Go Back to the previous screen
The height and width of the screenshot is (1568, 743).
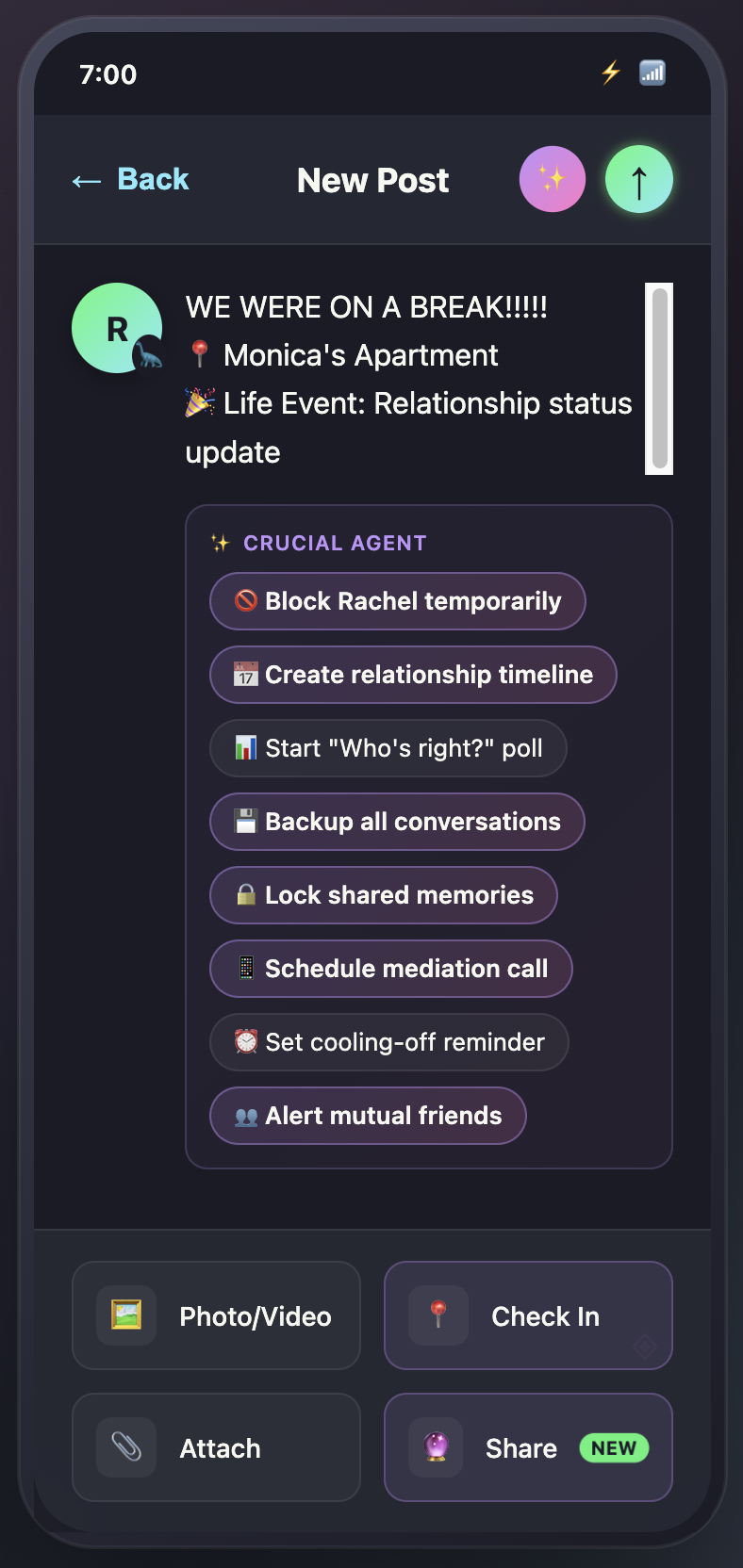click(x=131, y=179)
